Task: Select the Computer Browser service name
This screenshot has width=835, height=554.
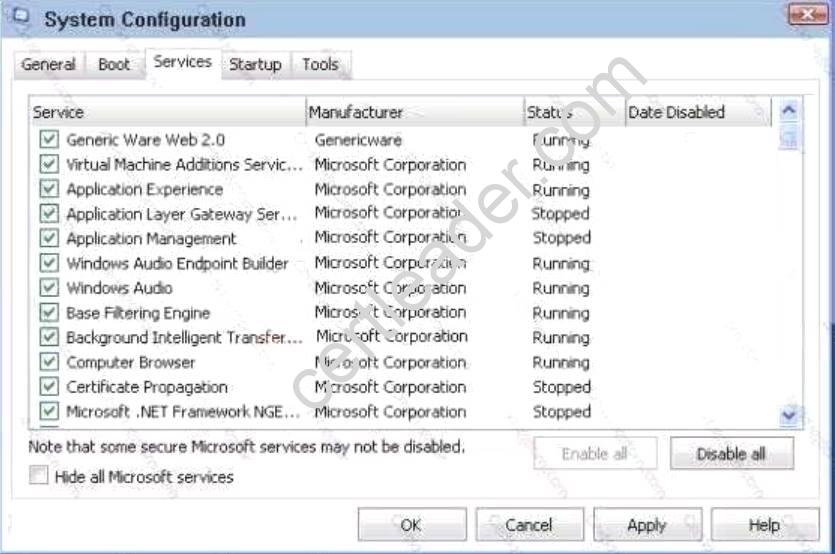Action: pos(130,362)
